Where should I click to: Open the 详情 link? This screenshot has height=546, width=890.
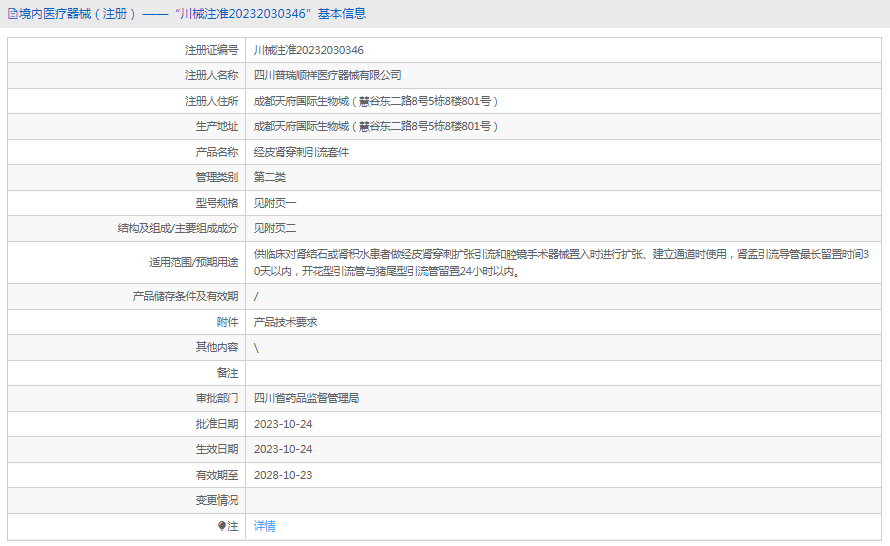265,526
